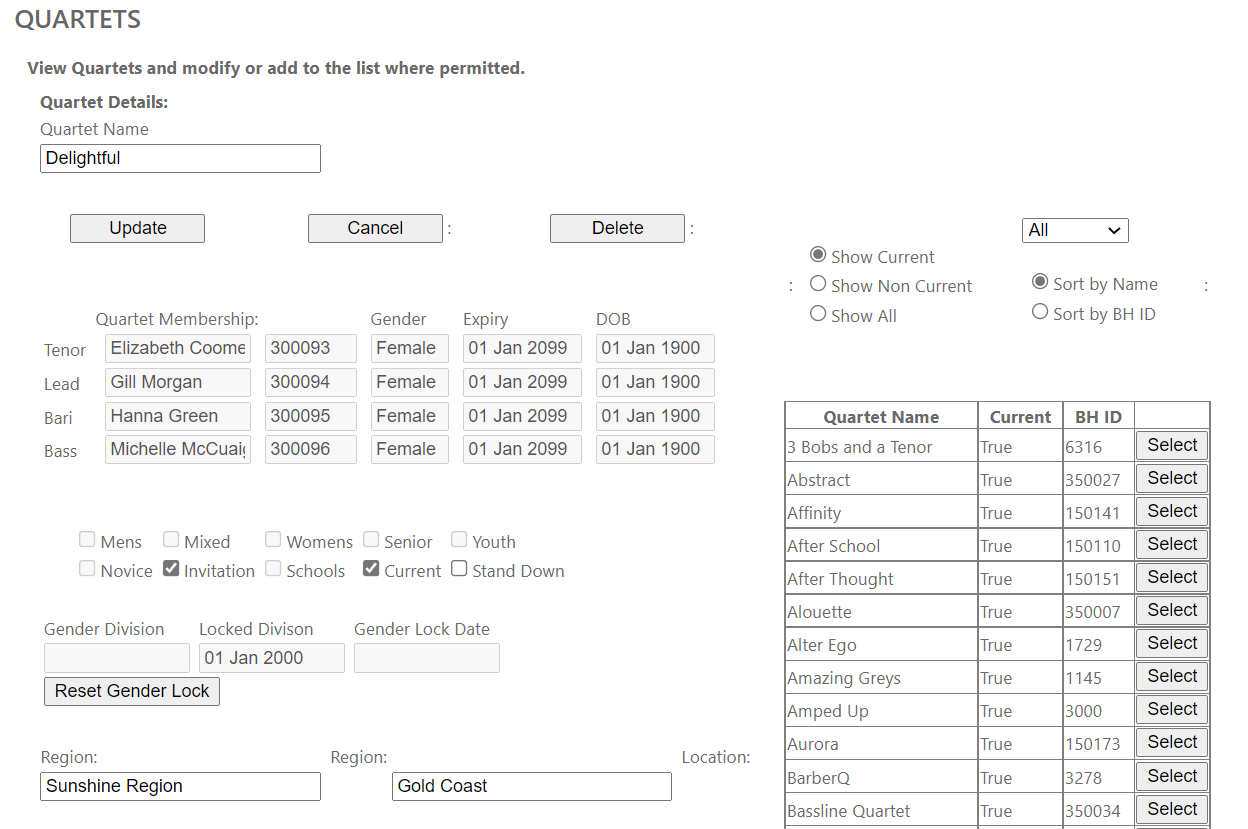Click the Sunshine Region input field

(x=180, y=786)
